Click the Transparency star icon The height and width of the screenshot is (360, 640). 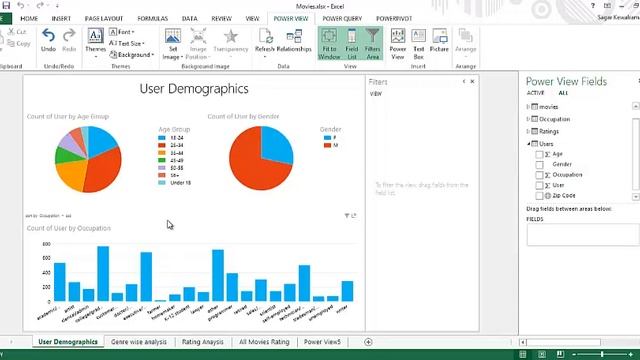(x=231, y=36)
